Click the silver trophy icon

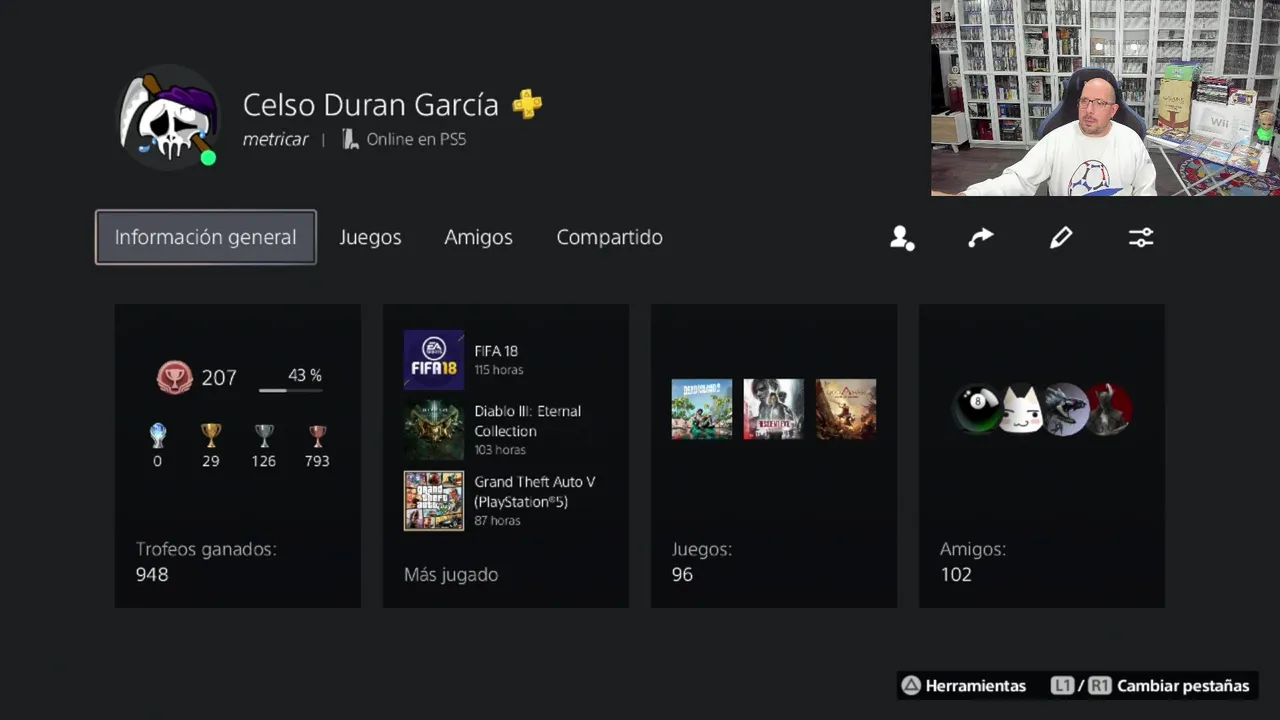click(264, 436)
